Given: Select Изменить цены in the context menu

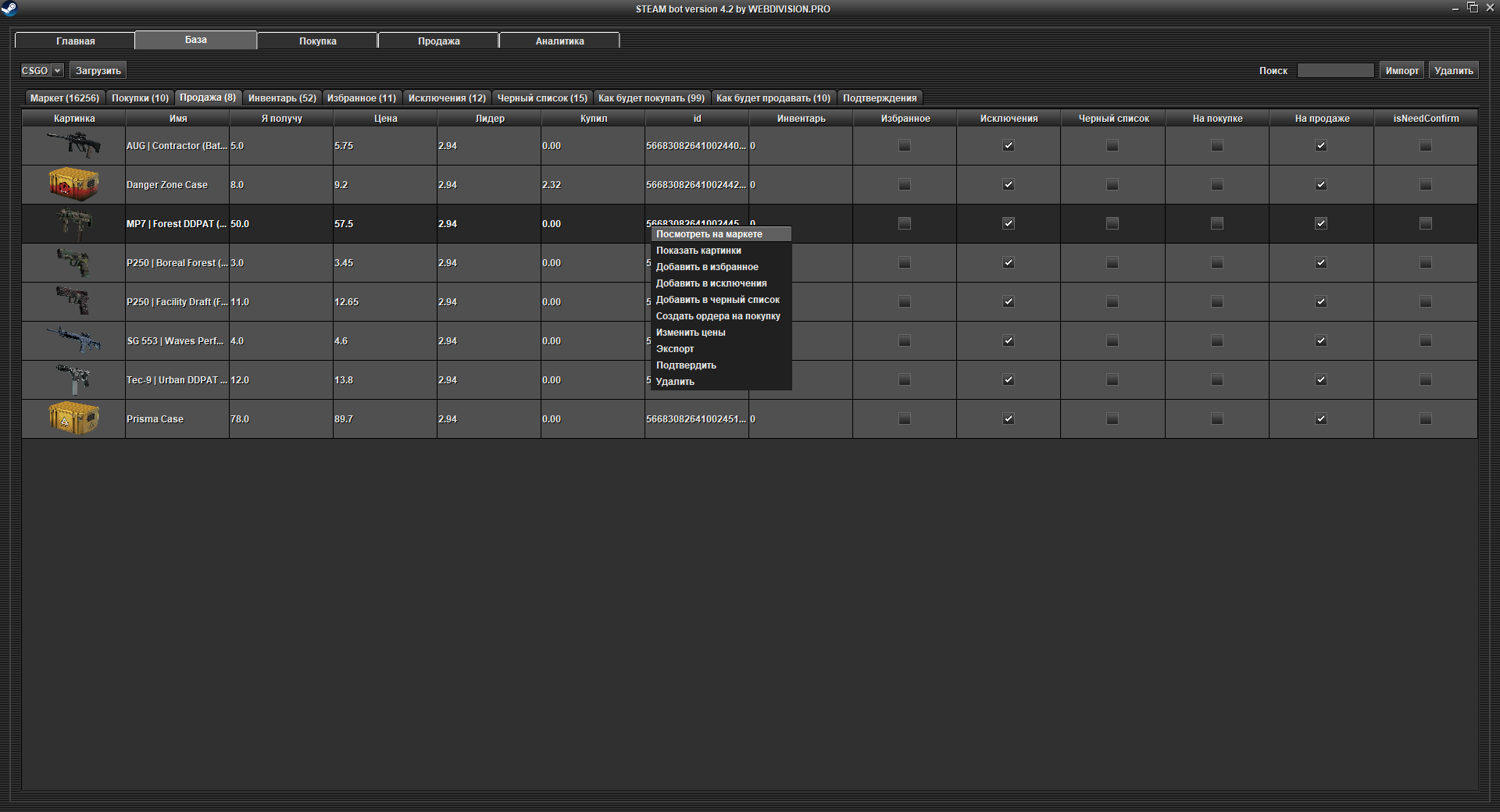Looking at the screenshot, I should [691, 333].
